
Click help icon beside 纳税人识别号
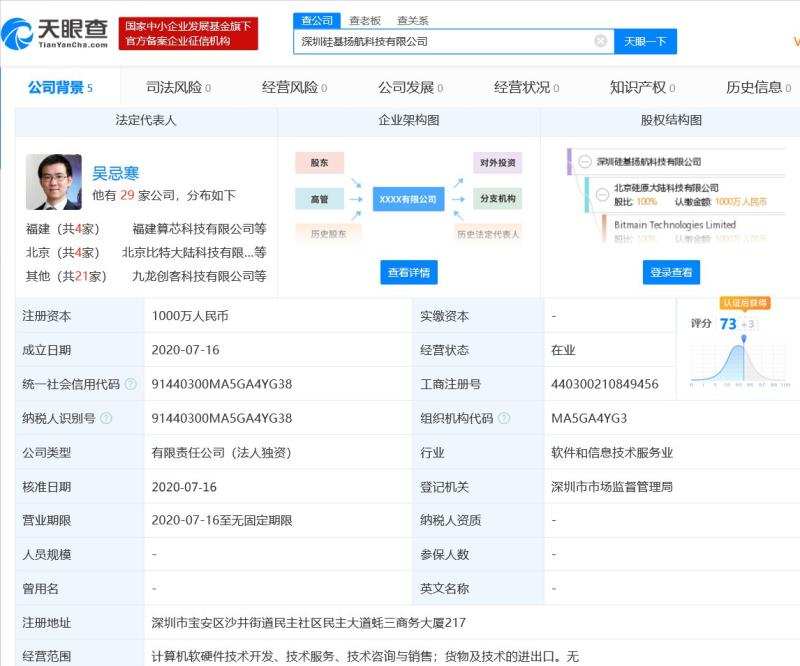coord(106,418)
